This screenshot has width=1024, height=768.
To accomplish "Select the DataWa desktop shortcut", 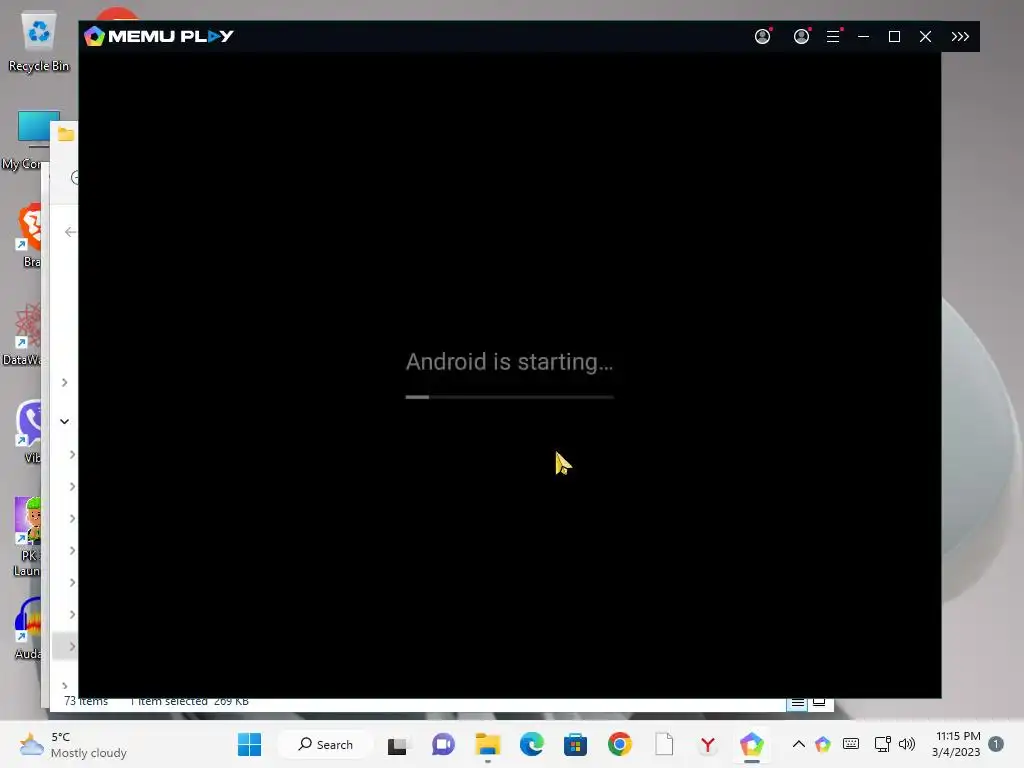I will (x=24, y=334).
